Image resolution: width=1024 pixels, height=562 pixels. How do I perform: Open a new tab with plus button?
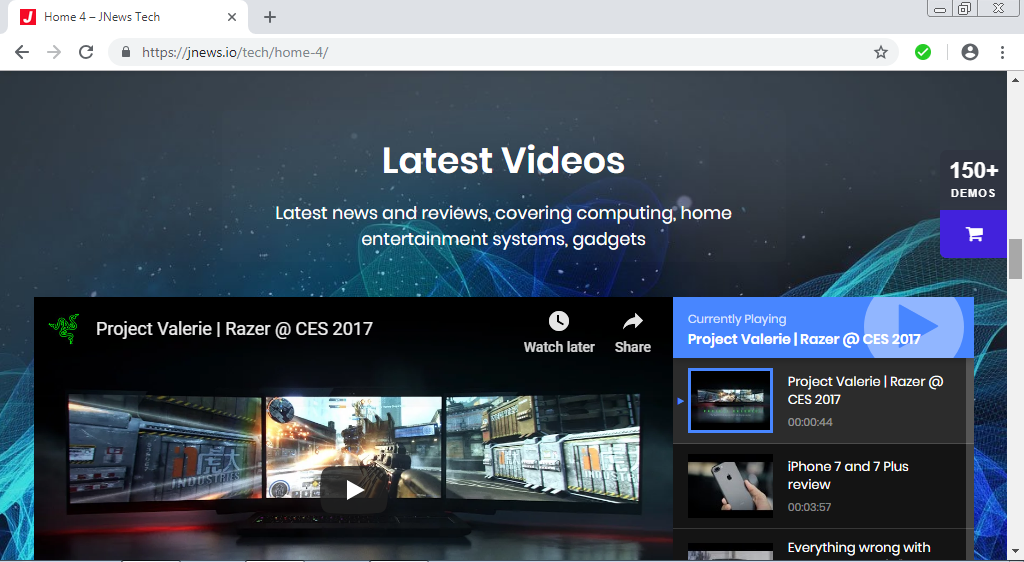tap(270, 17)
